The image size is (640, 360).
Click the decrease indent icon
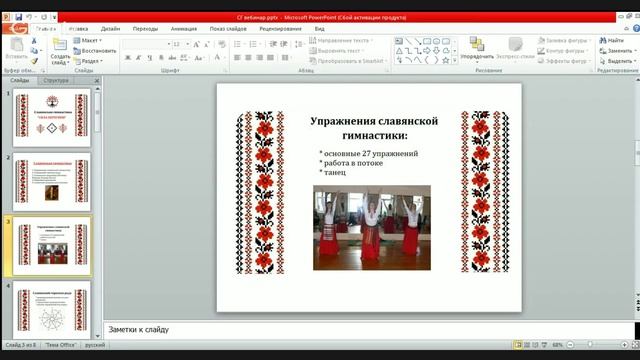coord(273,44)
